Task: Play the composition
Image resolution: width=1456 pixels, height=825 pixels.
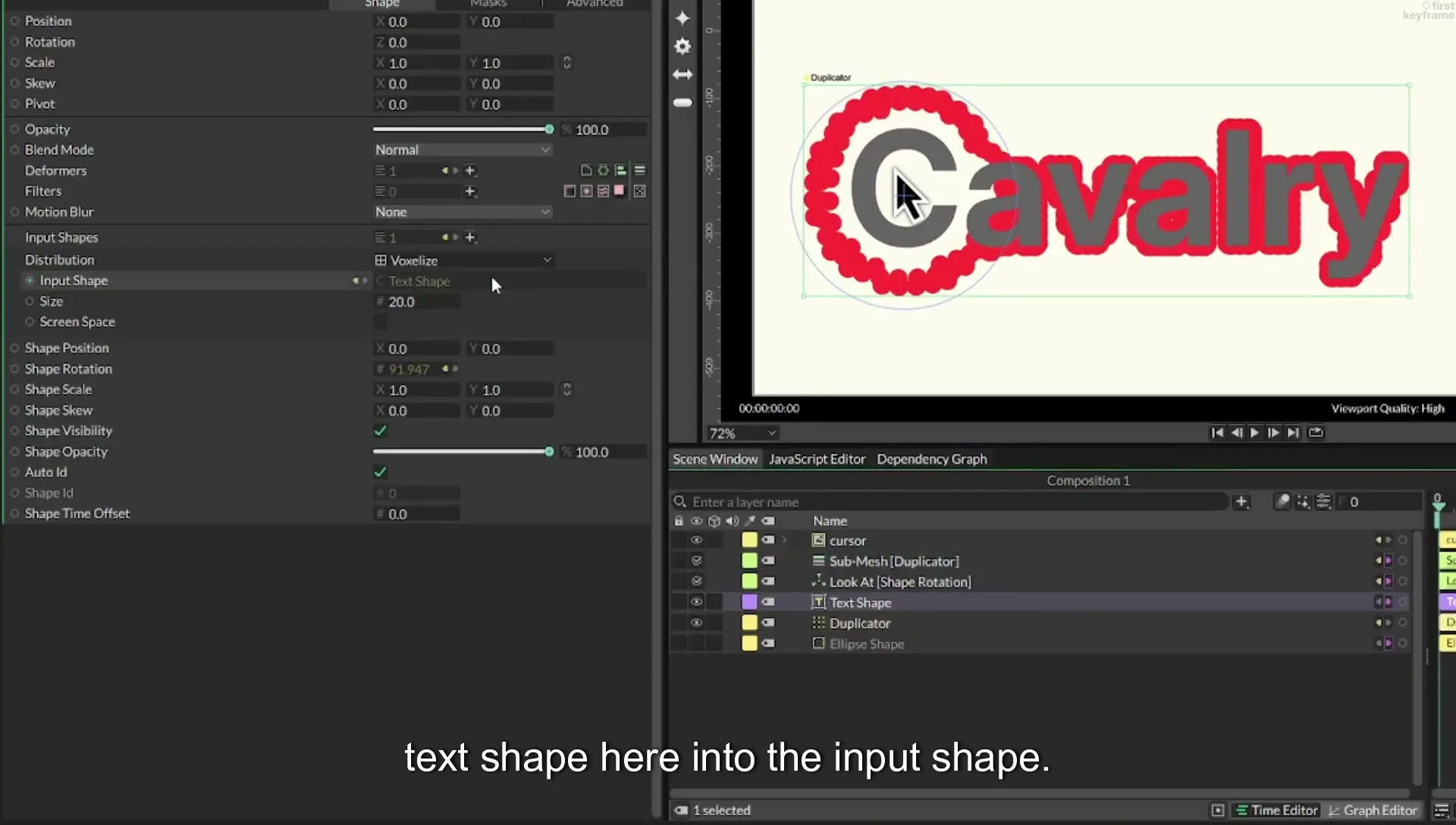Action: point(1254,432)
